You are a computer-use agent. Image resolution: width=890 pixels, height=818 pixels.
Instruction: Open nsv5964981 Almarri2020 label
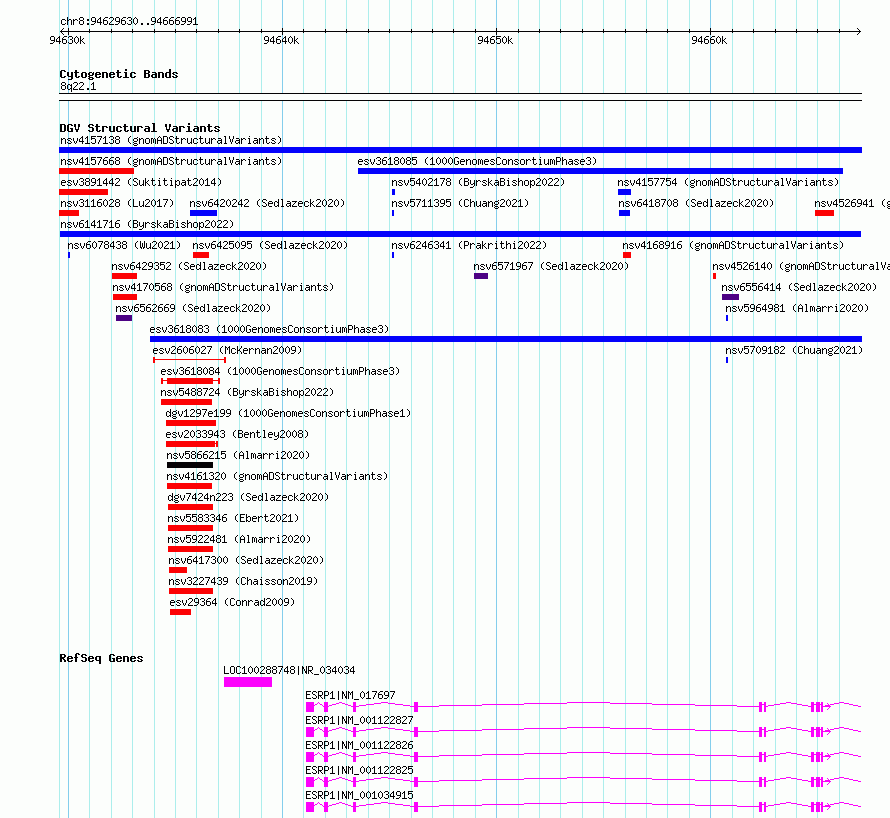tap(797, 308)
